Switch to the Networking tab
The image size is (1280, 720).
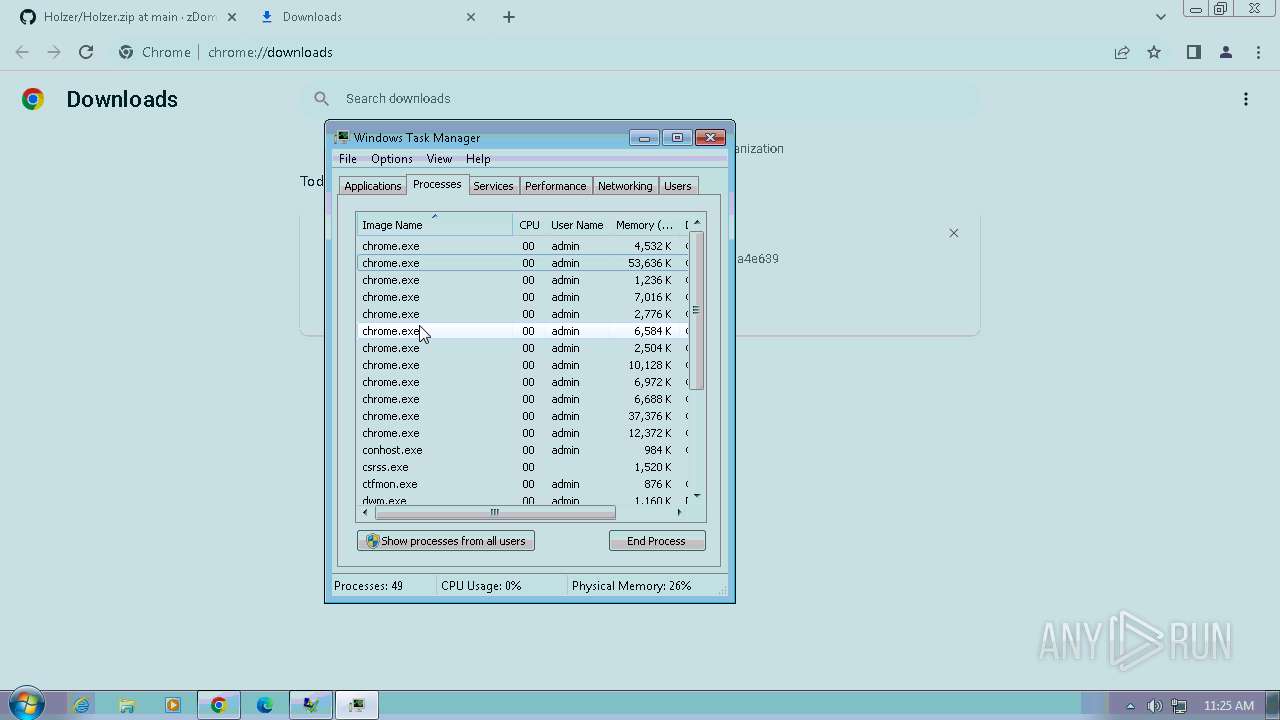coord(625,186)
